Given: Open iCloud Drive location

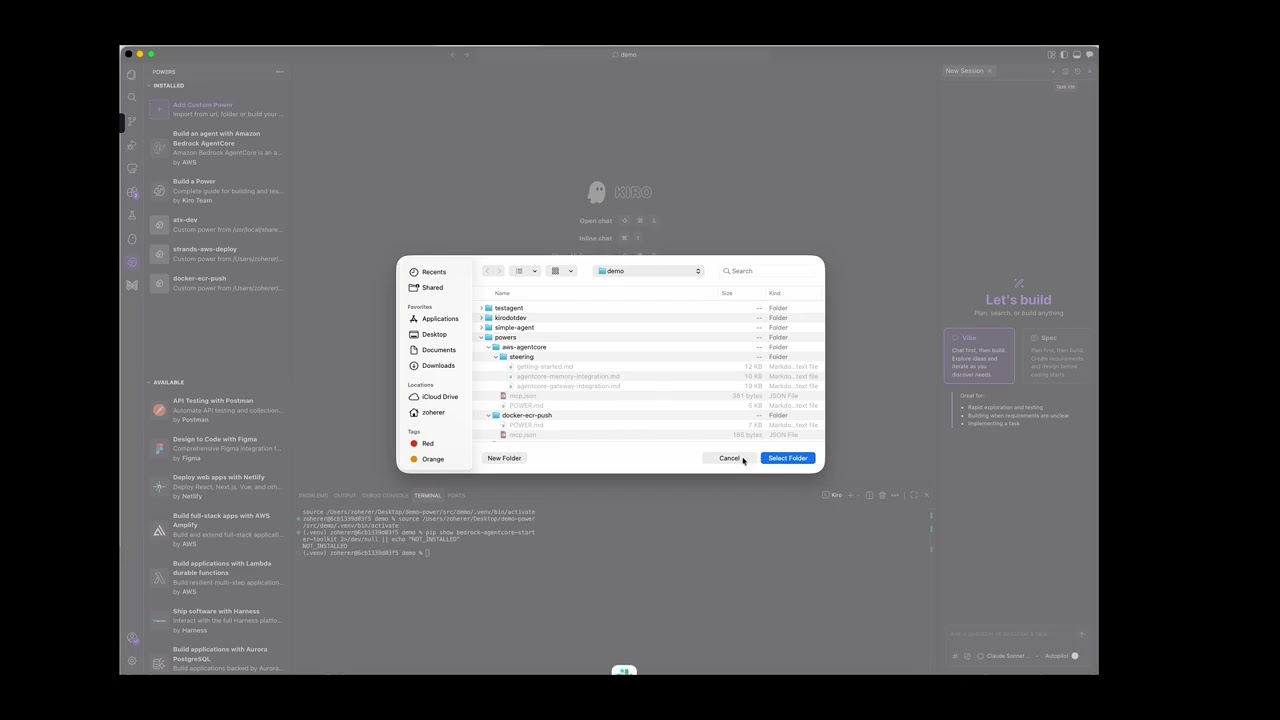Looking at the screenshot, I should click(434, 397).
